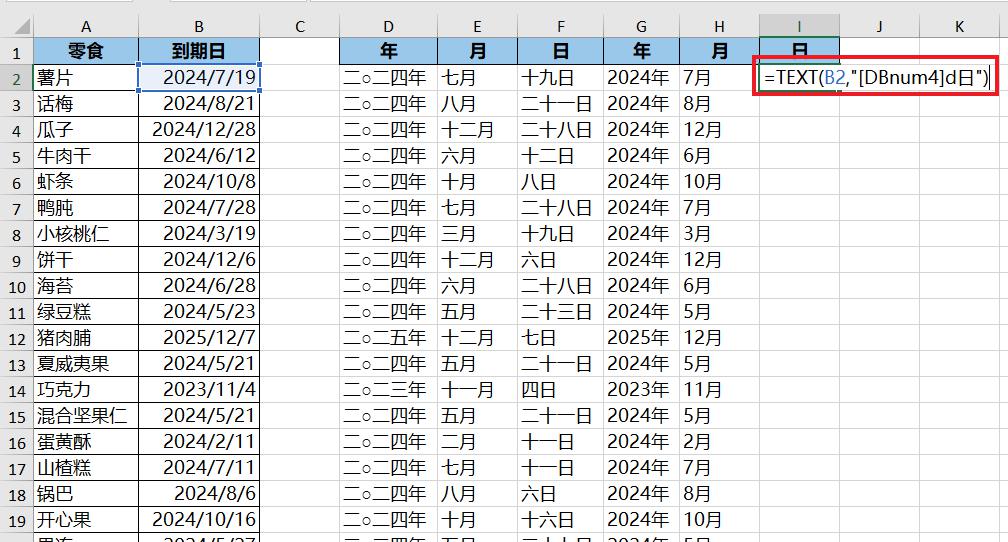This screenshot has width=1008, height=542.
Task: Select column H header
Action: (x=719, y=26)
